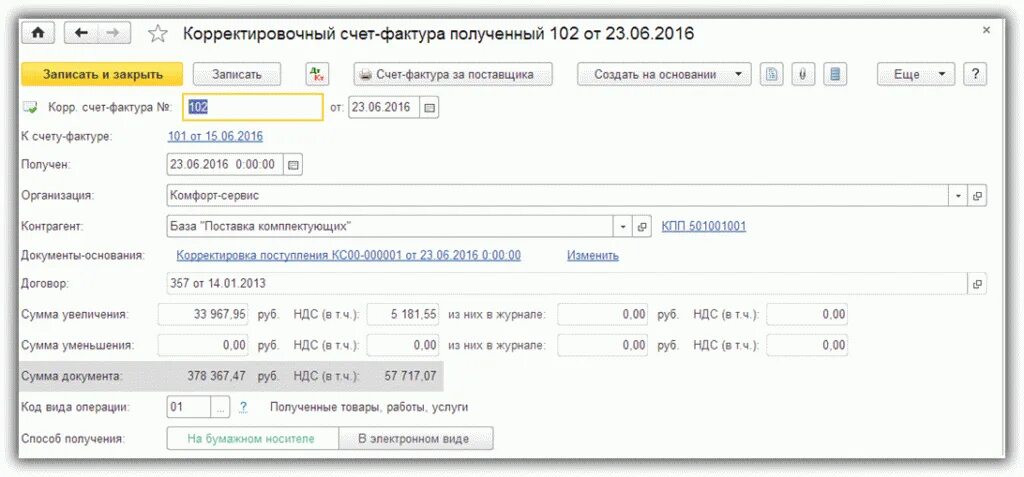Image resolution: width=1024 pixels, height=477 pixels.
Task: Open link 101 от 15.06.2016
Action: coord(215,137)
